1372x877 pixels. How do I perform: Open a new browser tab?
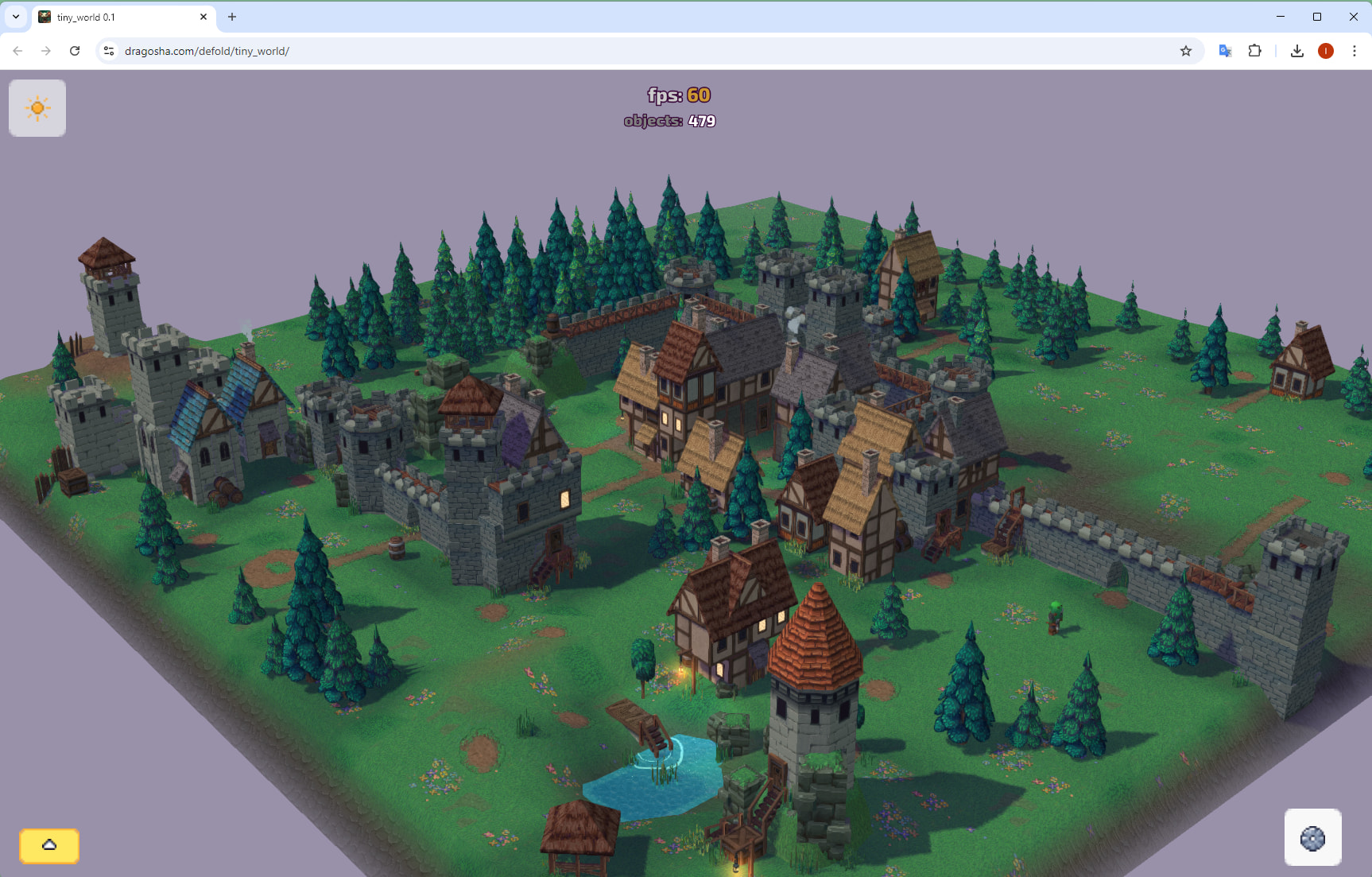tap(232, 17)
